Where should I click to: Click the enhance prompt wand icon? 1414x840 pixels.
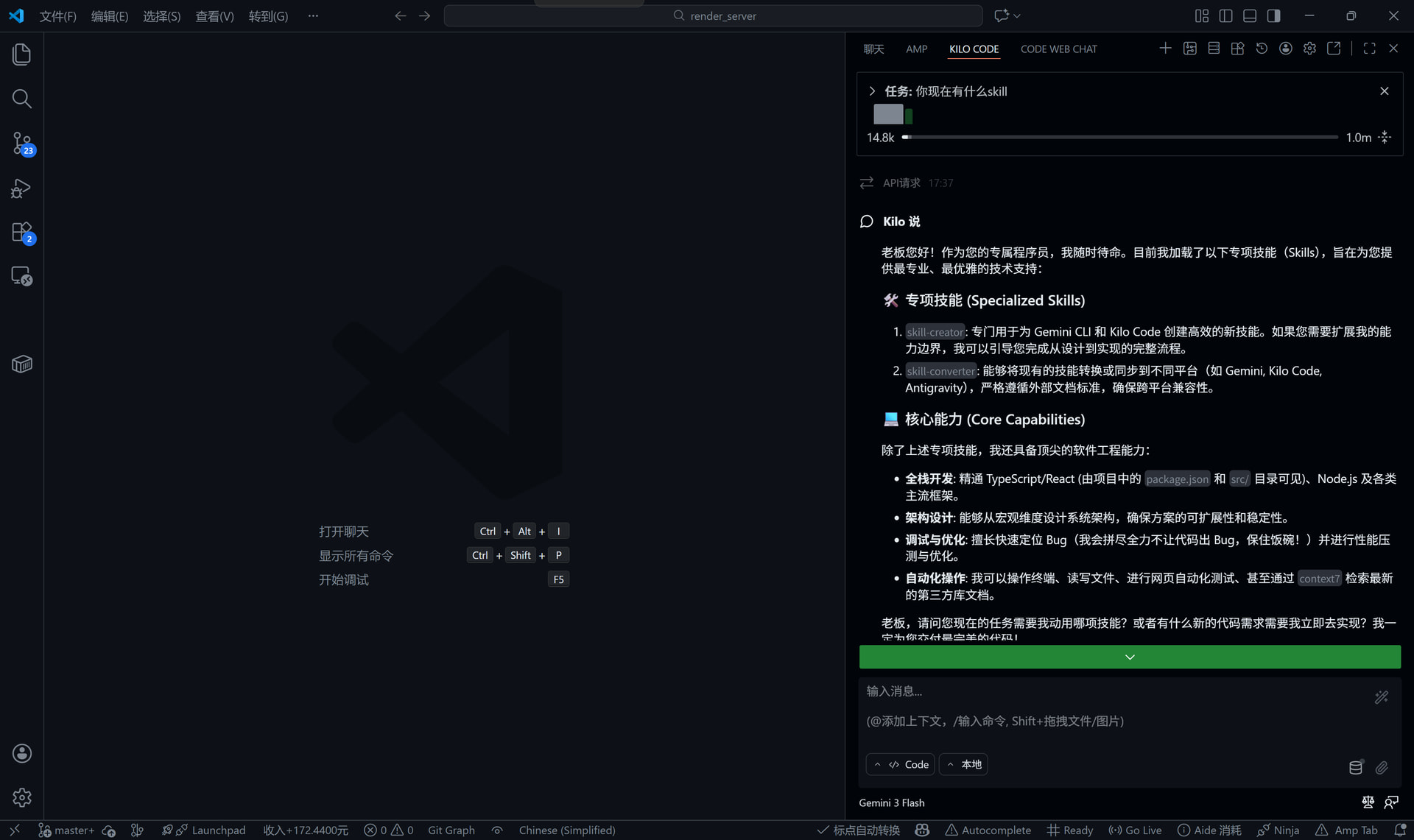[x=1382, y=697]
